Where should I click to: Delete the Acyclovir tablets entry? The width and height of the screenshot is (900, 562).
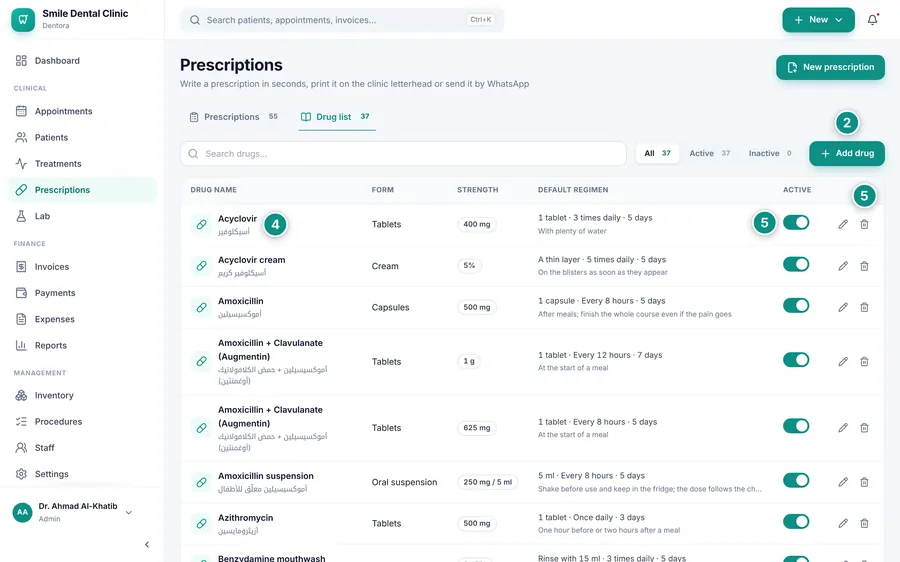point(864,224)
